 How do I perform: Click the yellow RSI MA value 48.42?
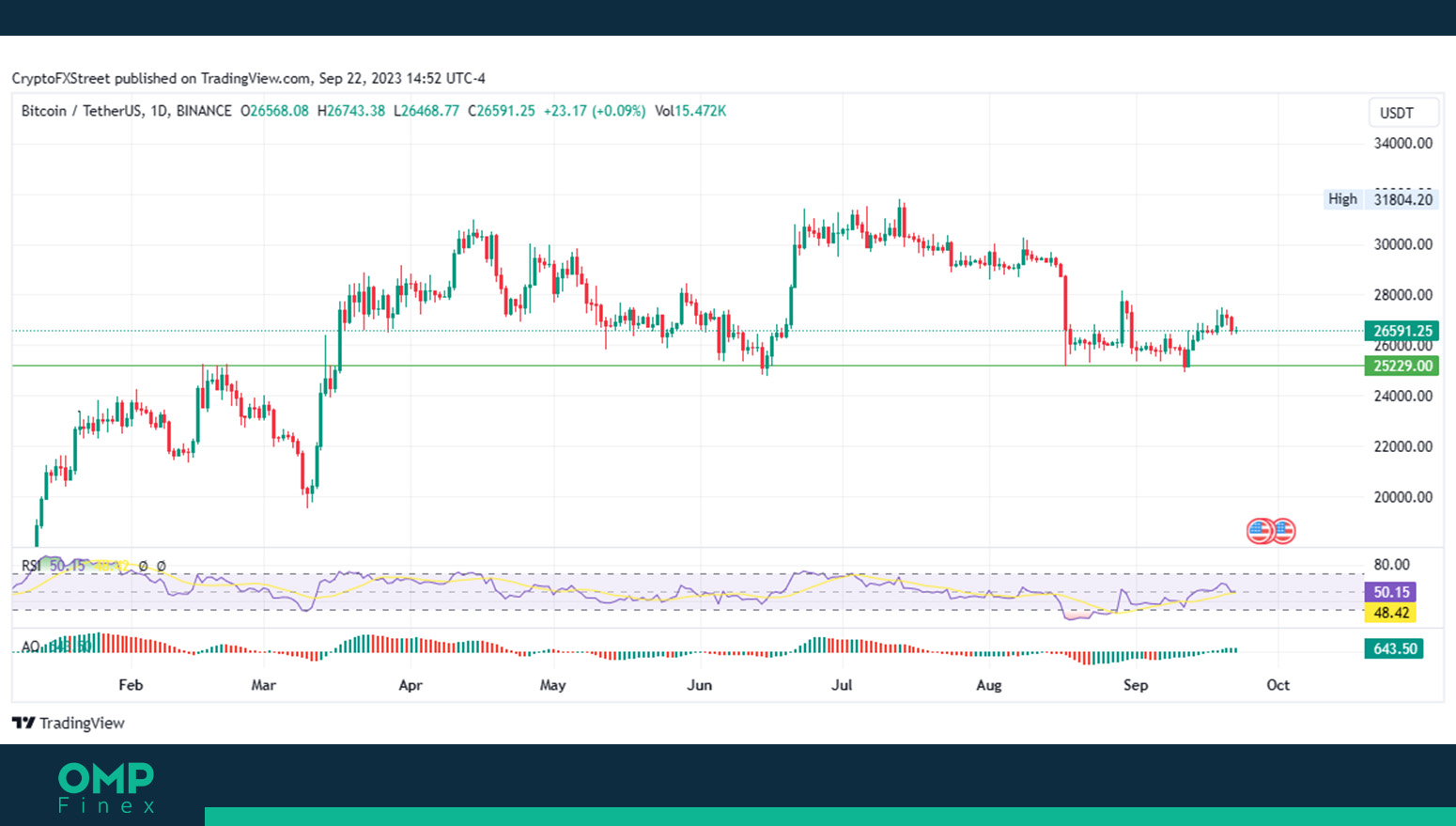point(1390,613)
